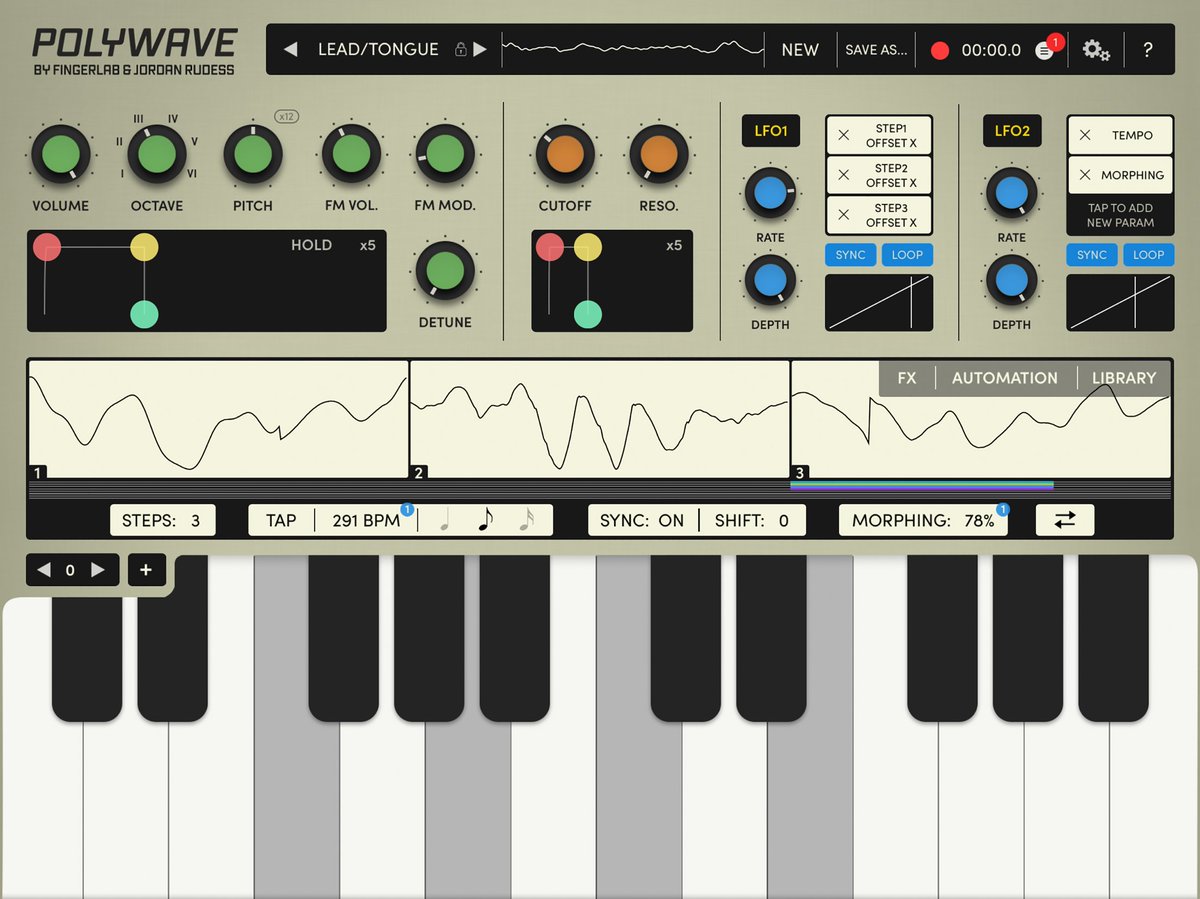Select the sixteenth note division

point(525,520)
